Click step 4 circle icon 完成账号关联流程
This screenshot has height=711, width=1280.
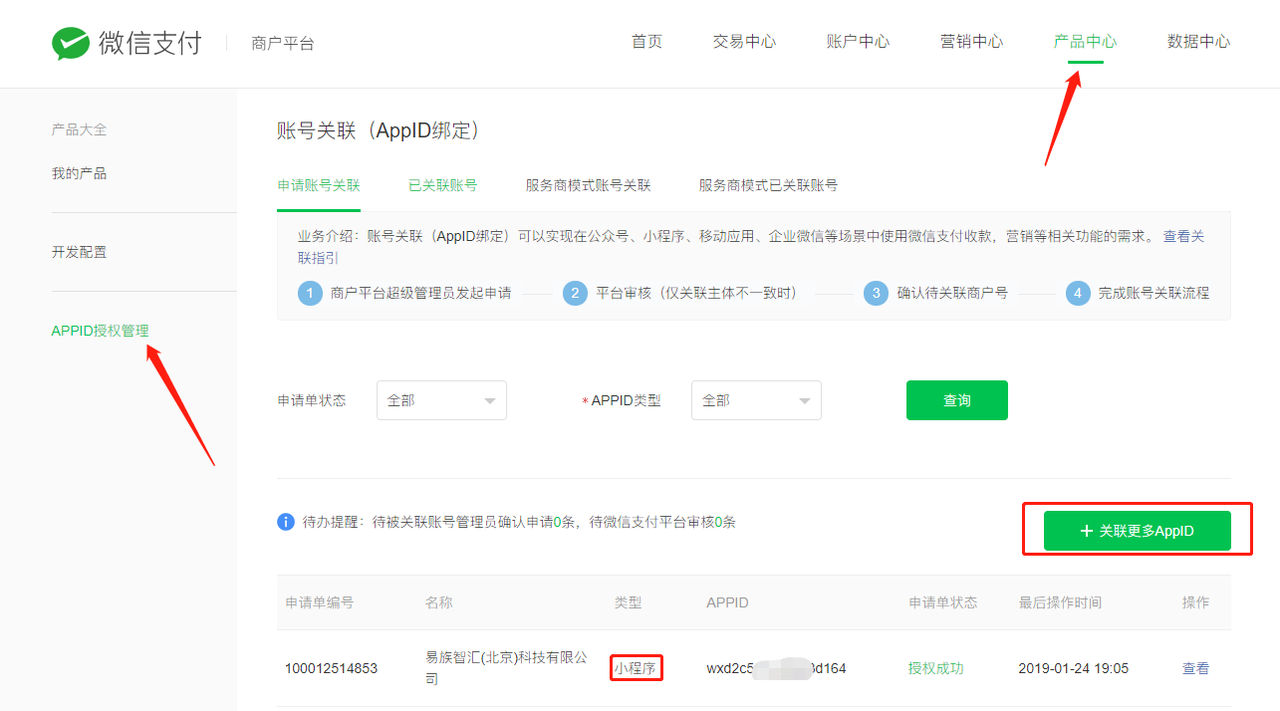click(x=1078, y=293)
